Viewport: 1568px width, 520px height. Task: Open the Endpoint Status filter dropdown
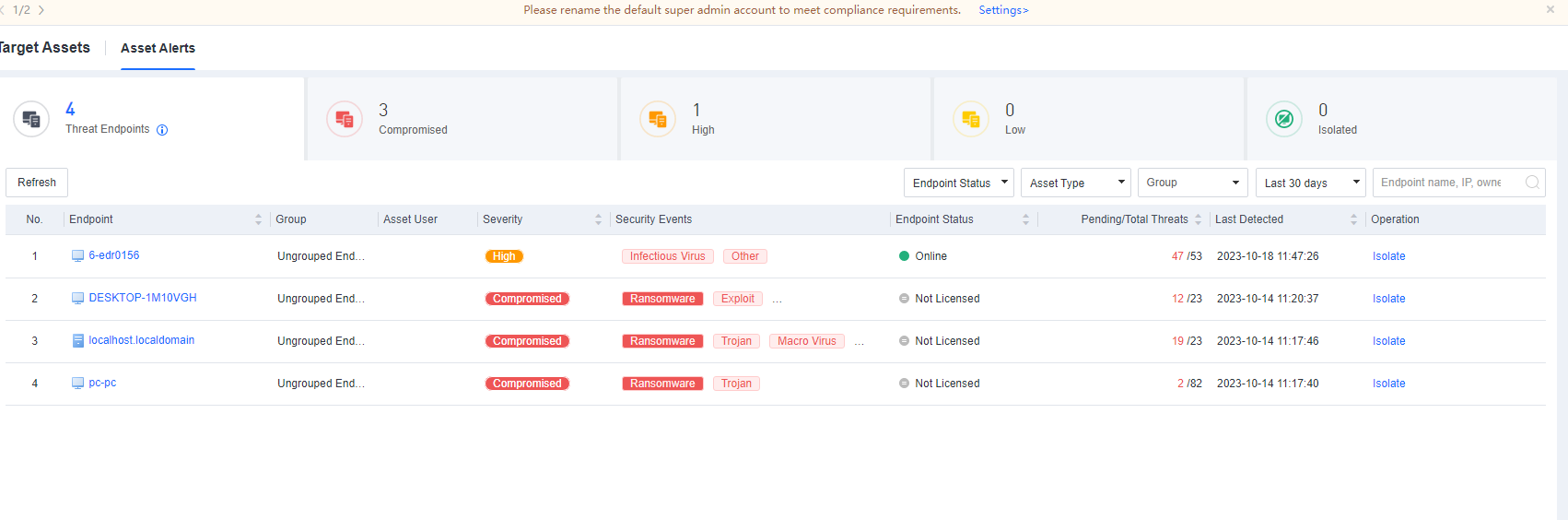point(958,183)
